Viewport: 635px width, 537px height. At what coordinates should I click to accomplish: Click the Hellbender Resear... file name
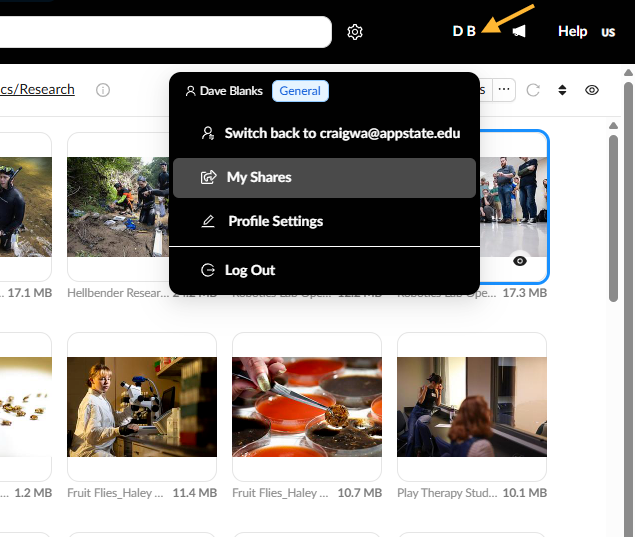(x=118, y=293)
